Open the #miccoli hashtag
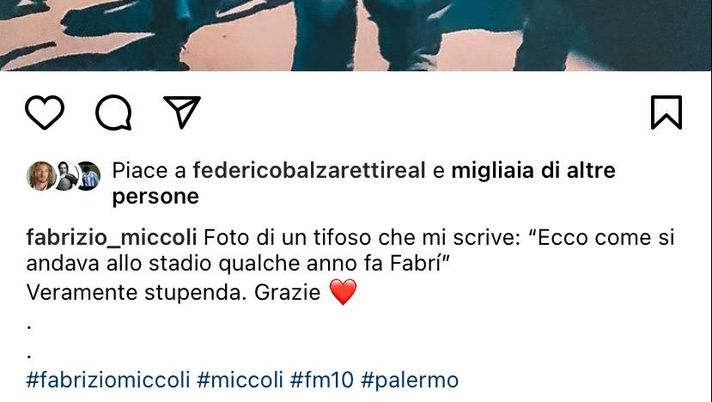This screenshot has width=712, height=402. pos(240,380)
